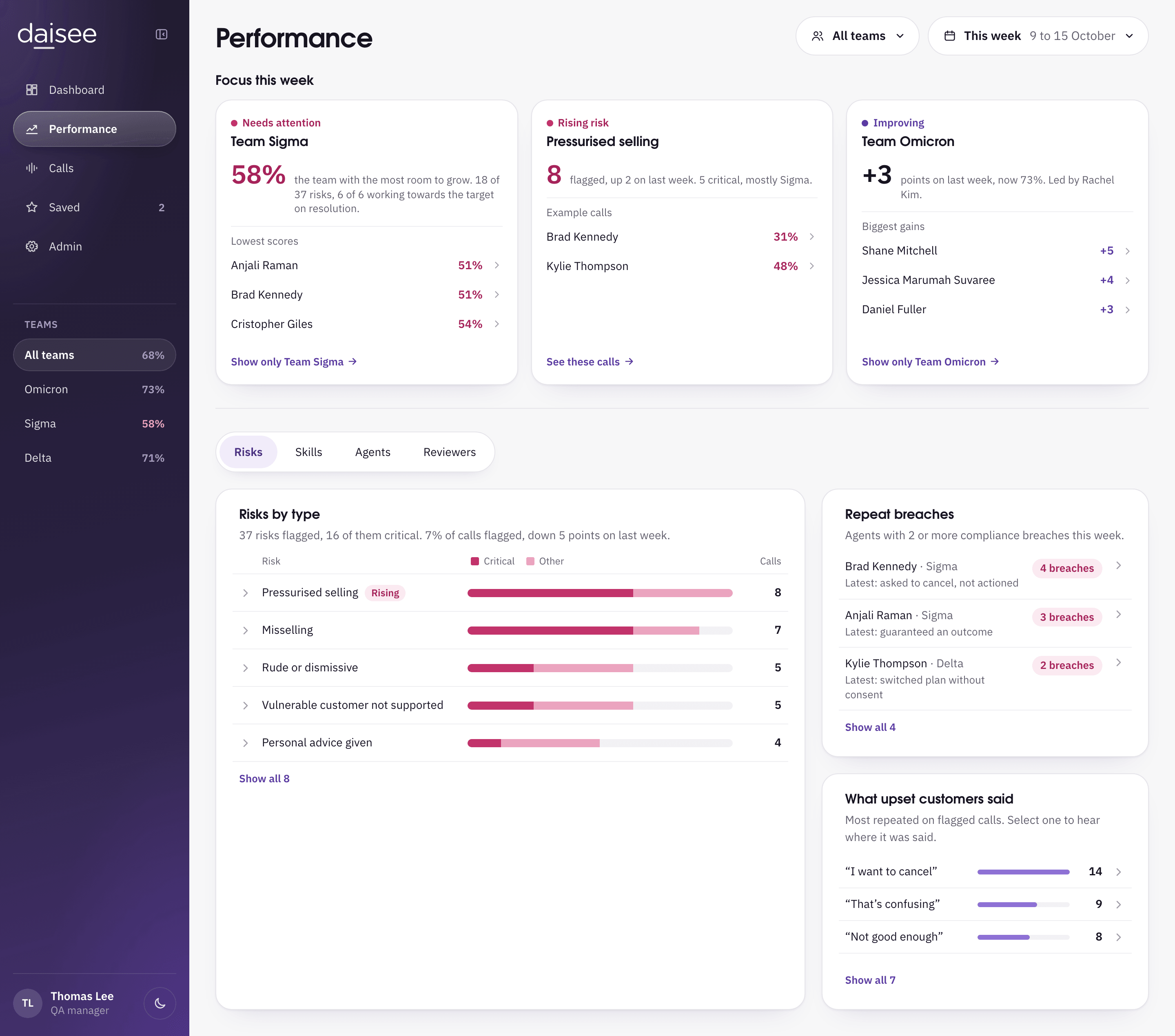Click Show only Team Omicron link
The width and height of the screenshot is (1175, 1036).
pyautogui.click(x=930, y=361)
